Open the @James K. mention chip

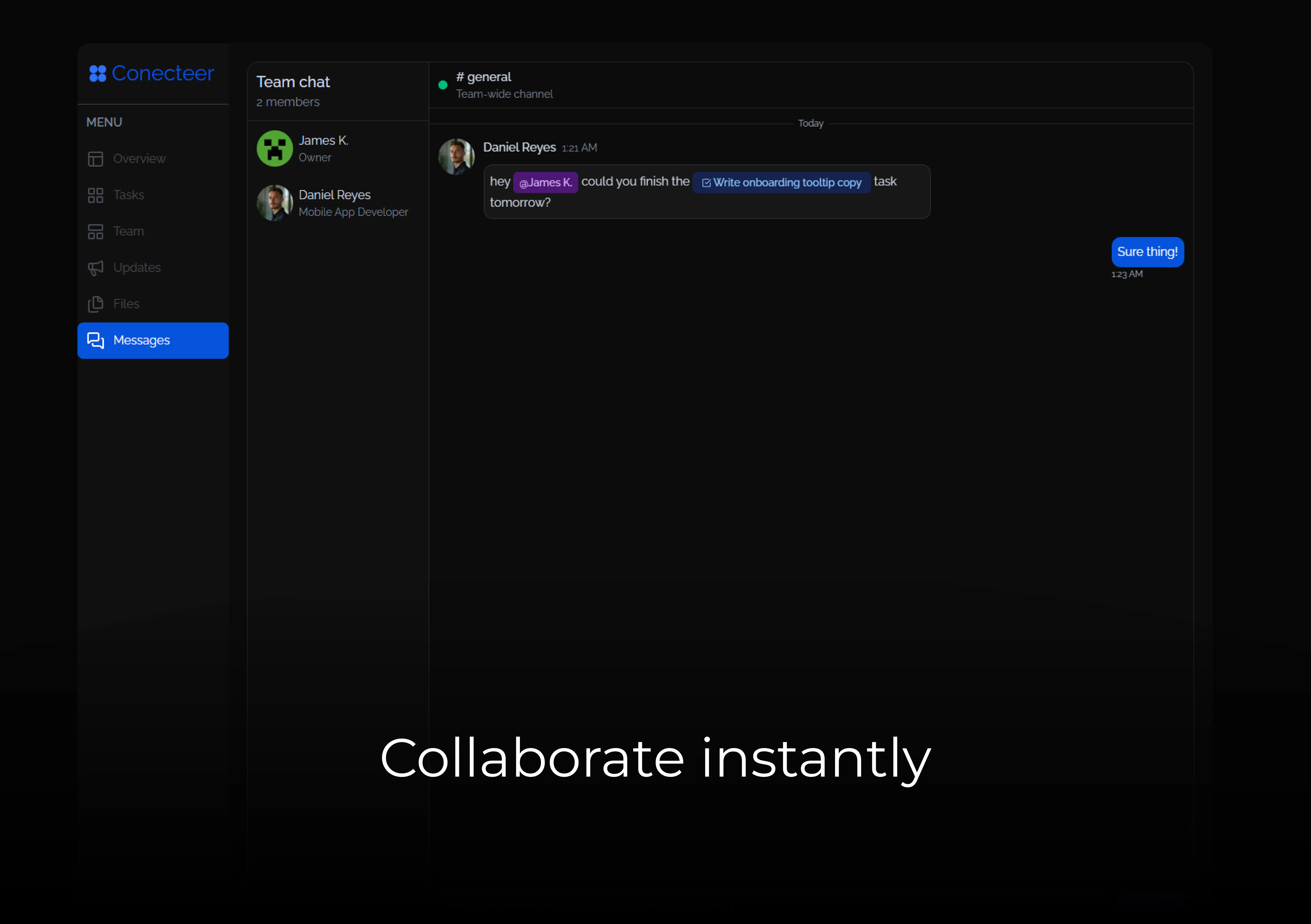[x=545, y=183]
